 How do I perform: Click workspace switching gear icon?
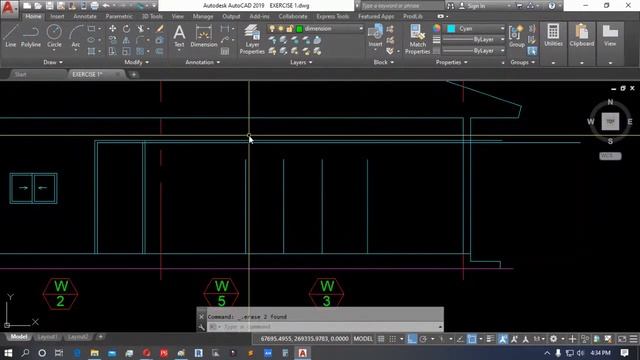(x=553, y=339)
